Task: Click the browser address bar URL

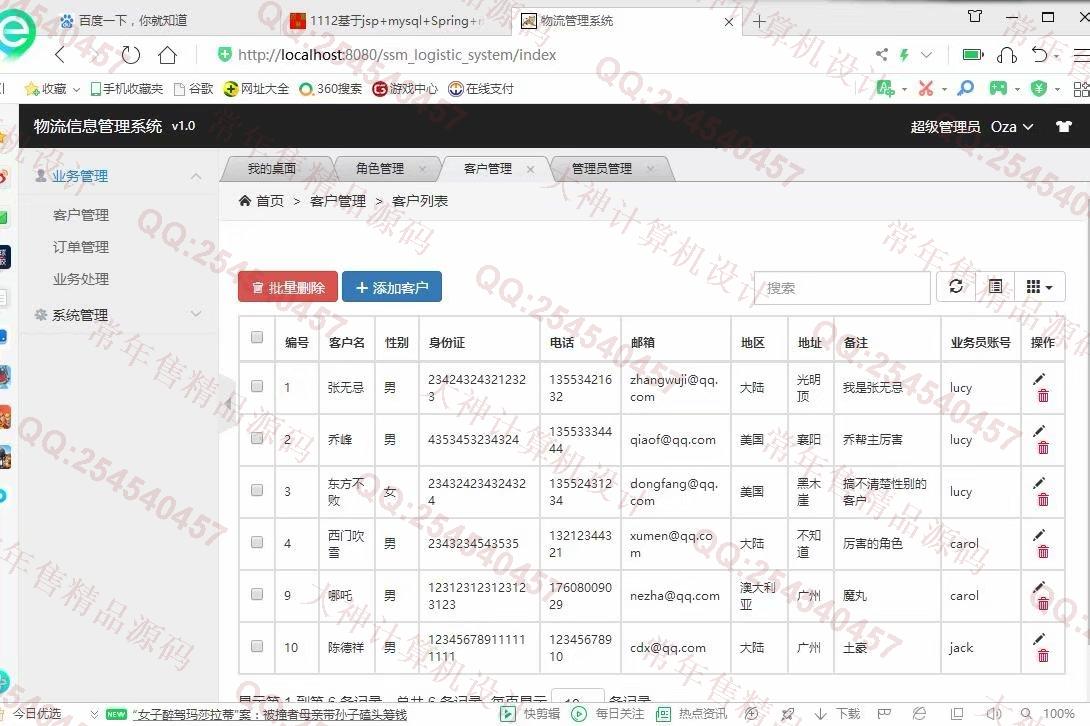Action: point(397,54)
